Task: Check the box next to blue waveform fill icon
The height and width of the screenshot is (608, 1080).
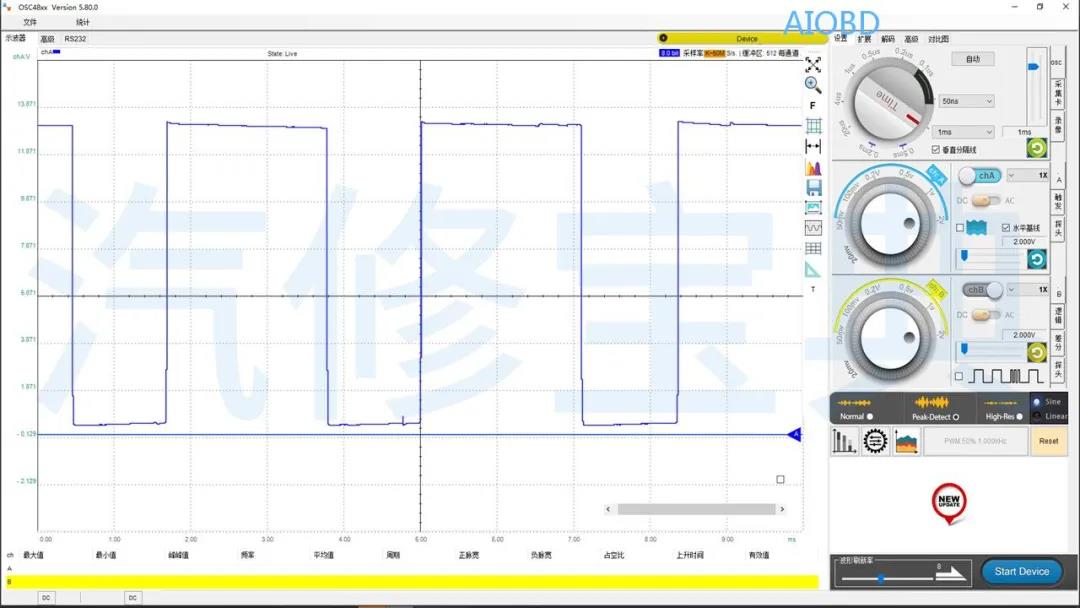Action: (x=959, y=227)
